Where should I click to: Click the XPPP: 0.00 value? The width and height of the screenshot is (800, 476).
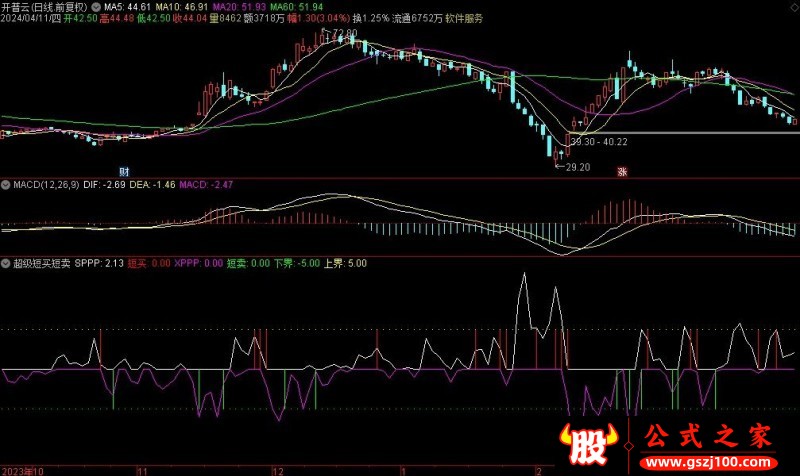coord(198,263)
